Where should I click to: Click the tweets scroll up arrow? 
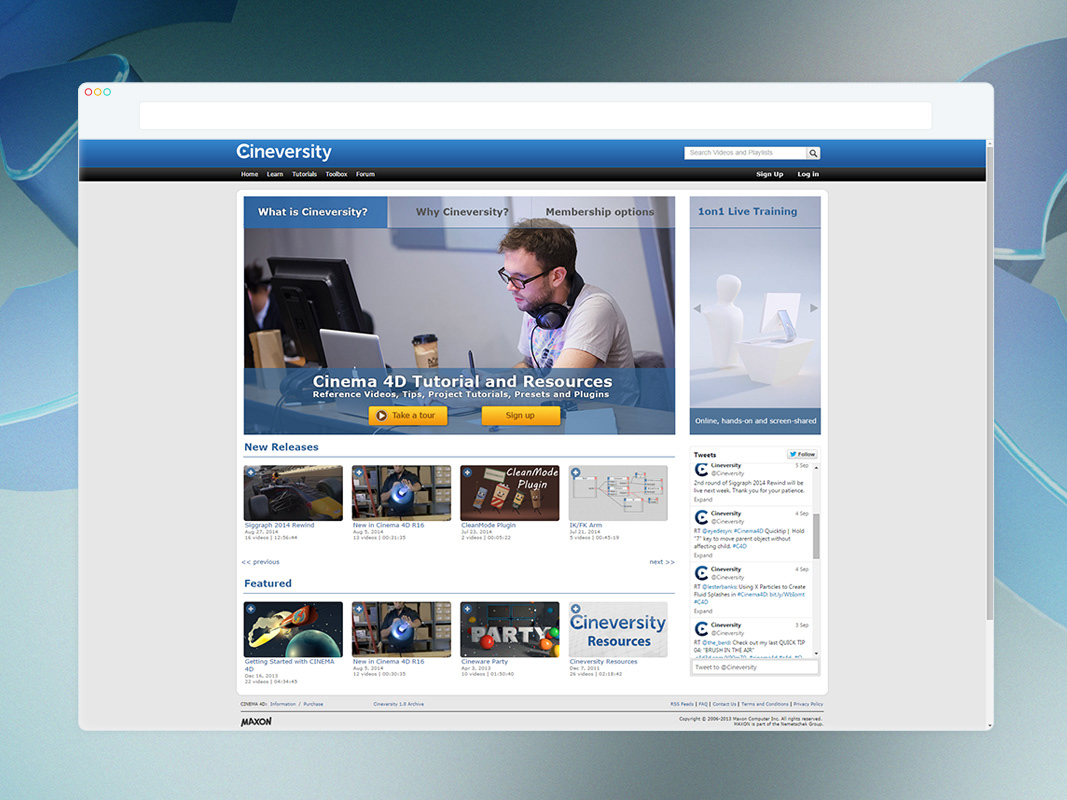[816, 468]
